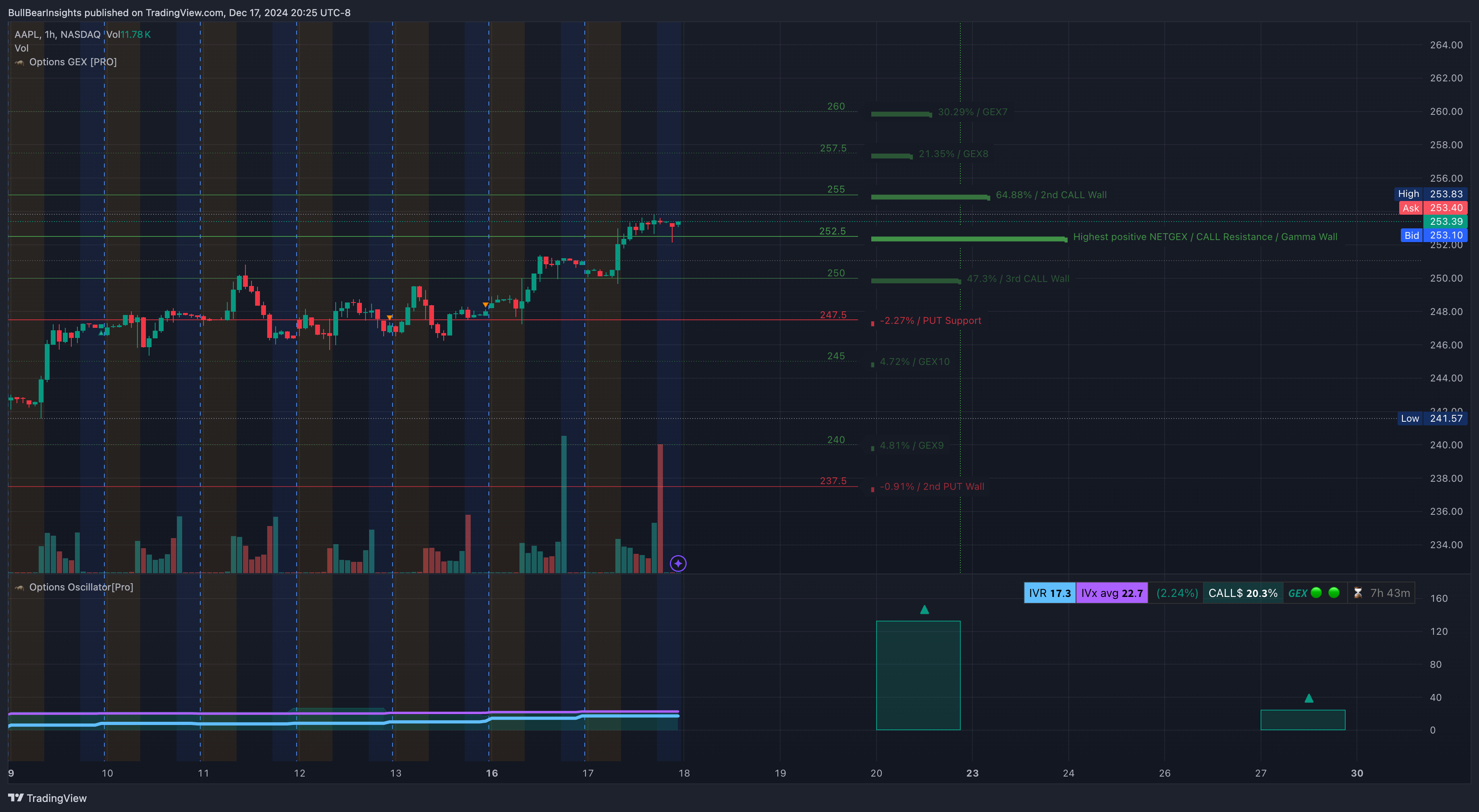Click the red 247.5 strike level label
1479x812 pixels.
click(833, 315)
